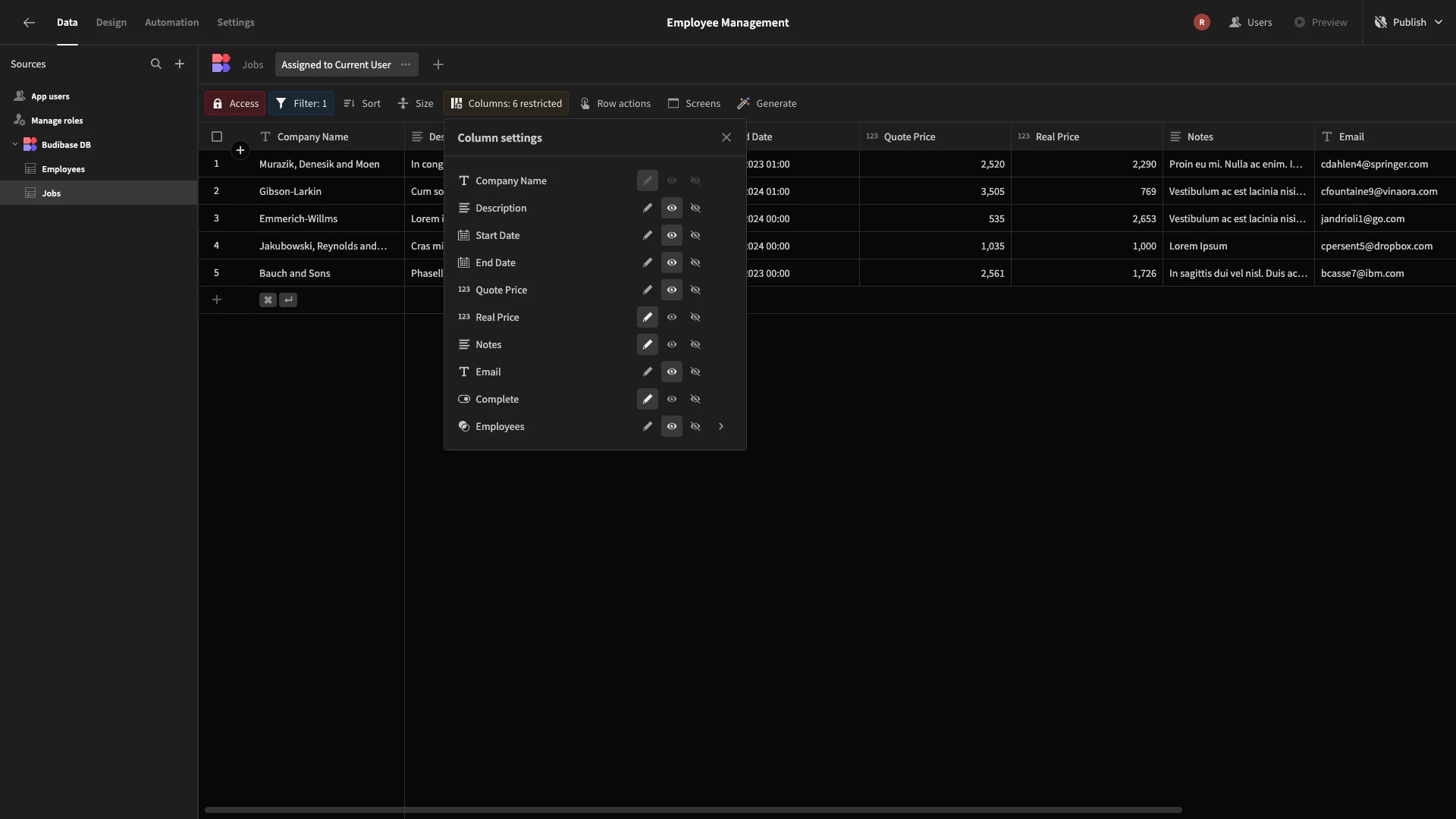Click the Complete editable pencil icon
1456x819 pixels.
[648, 399]
